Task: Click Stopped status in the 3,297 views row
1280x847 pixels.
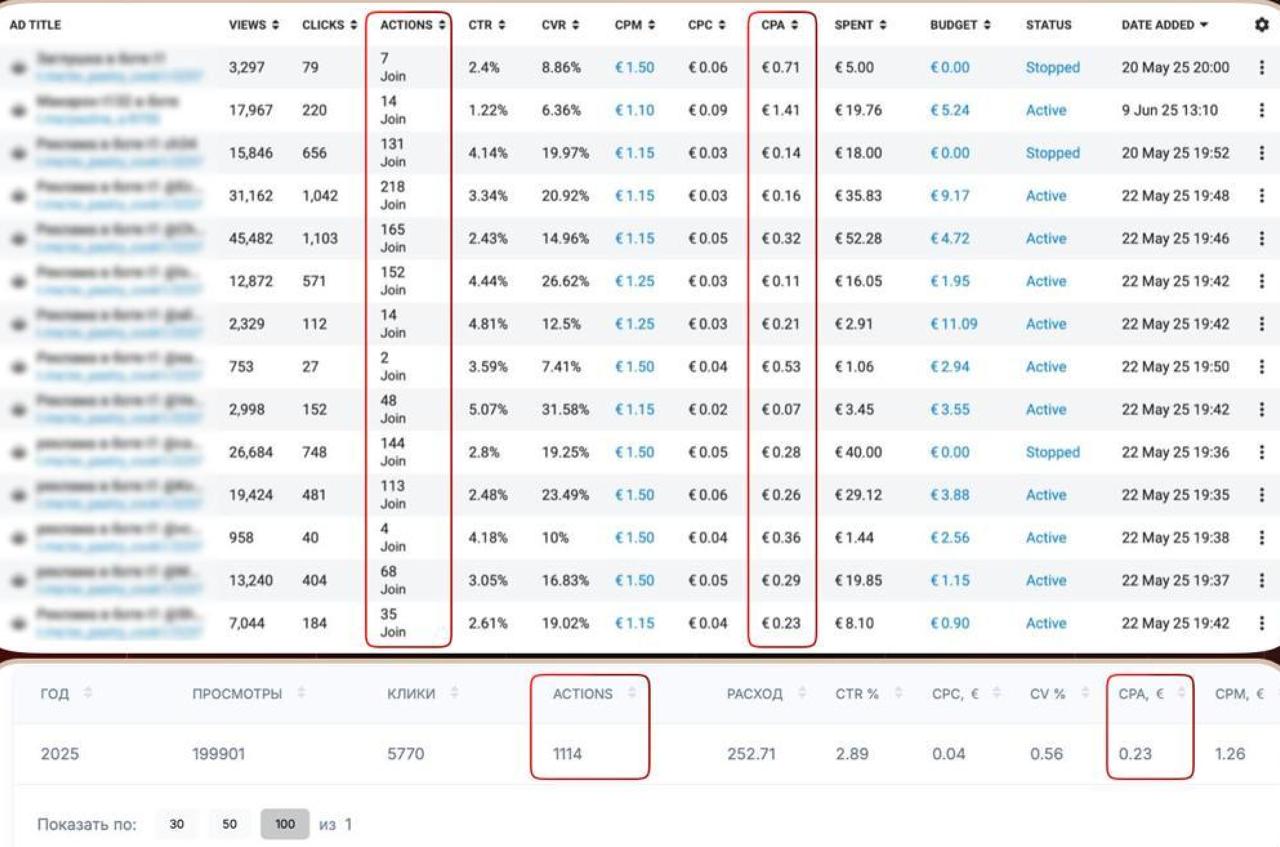Action: [1052, 67]
